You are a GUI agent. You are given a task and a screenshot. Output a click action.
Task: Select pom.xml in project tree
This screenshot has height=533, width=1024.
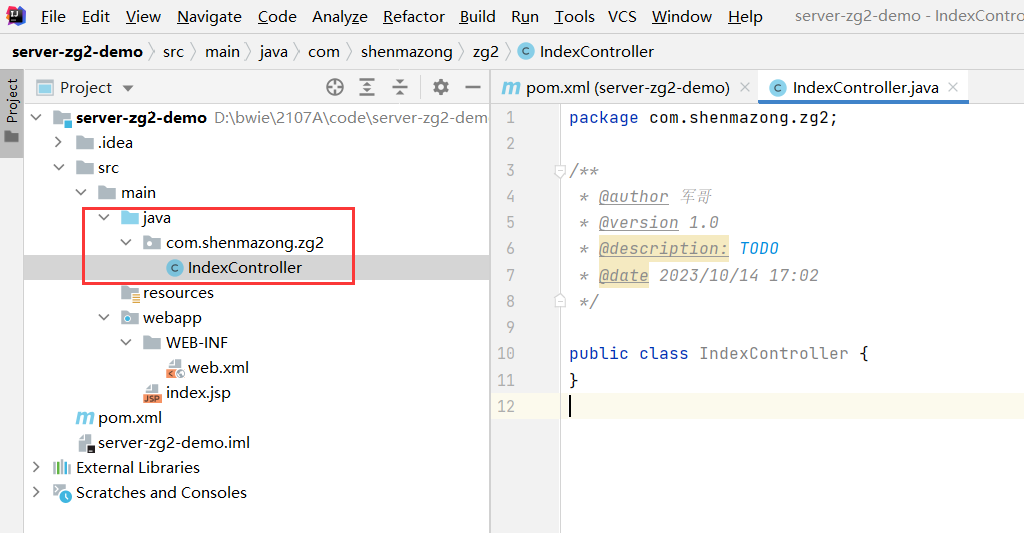(x=130, y=418)
